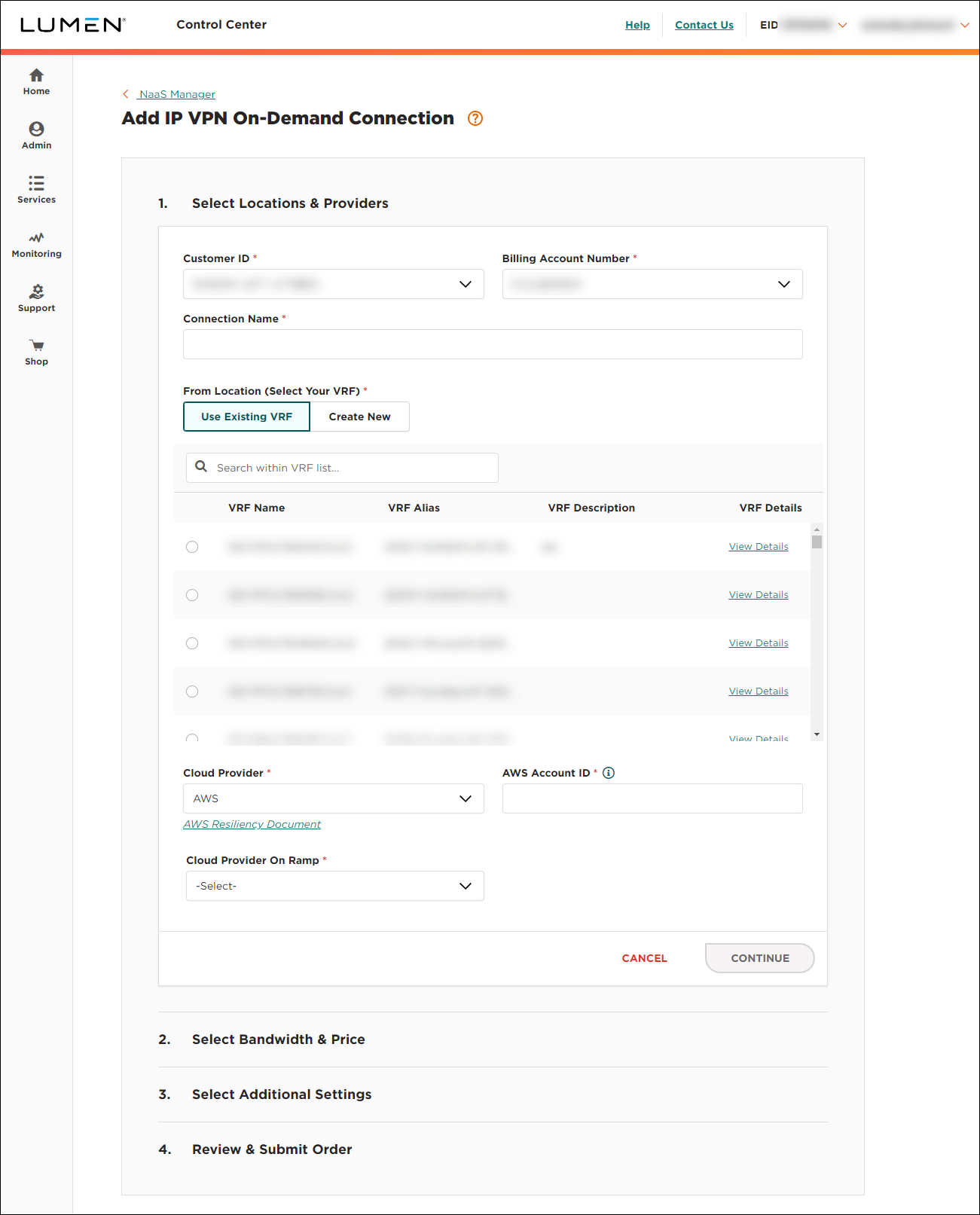Select the second VRF row radio button

(x=192, y=595)
